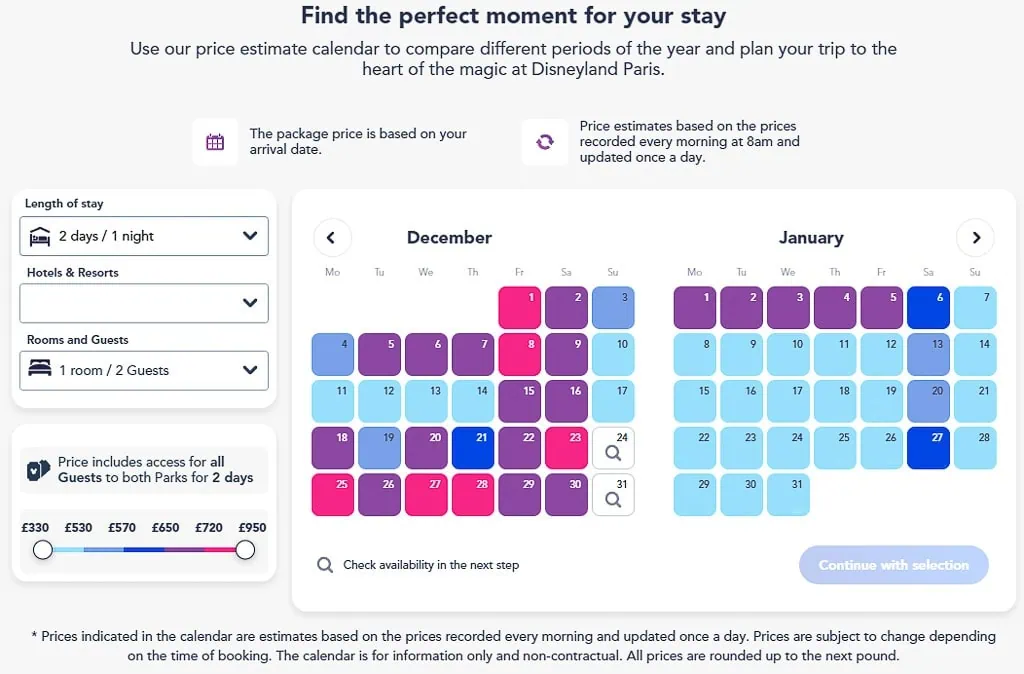Click Continue with selection button
1024x674 pixels.
point(893,565)
